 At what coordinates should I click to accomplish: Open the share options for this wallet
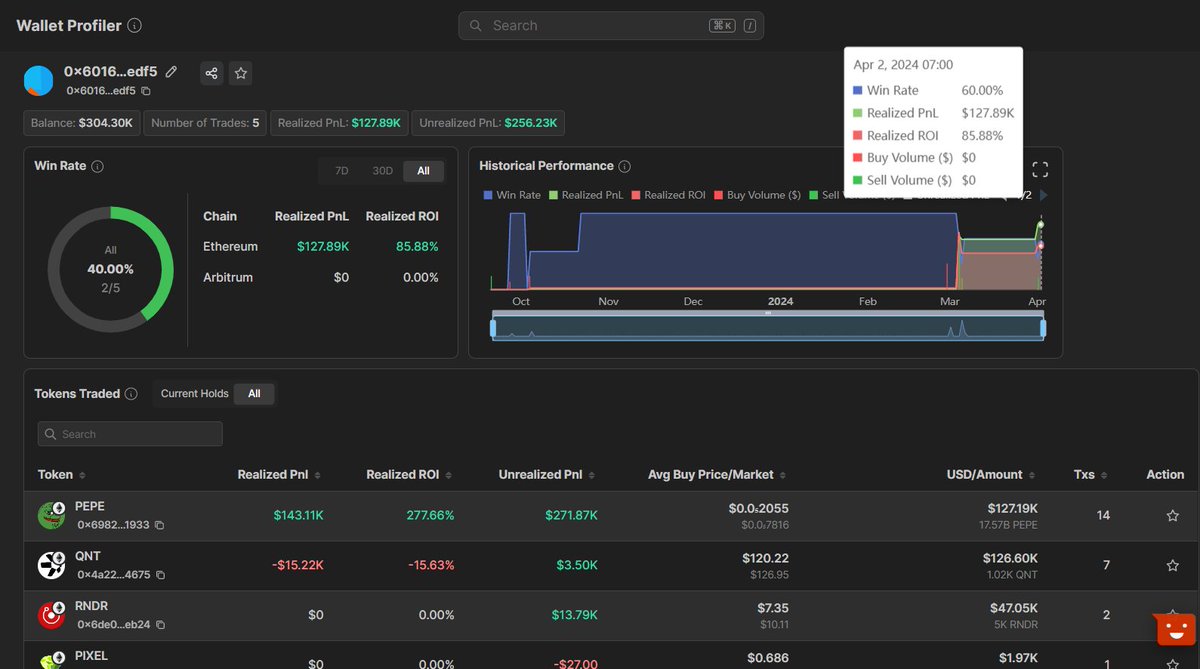click(x=211, y=72)
